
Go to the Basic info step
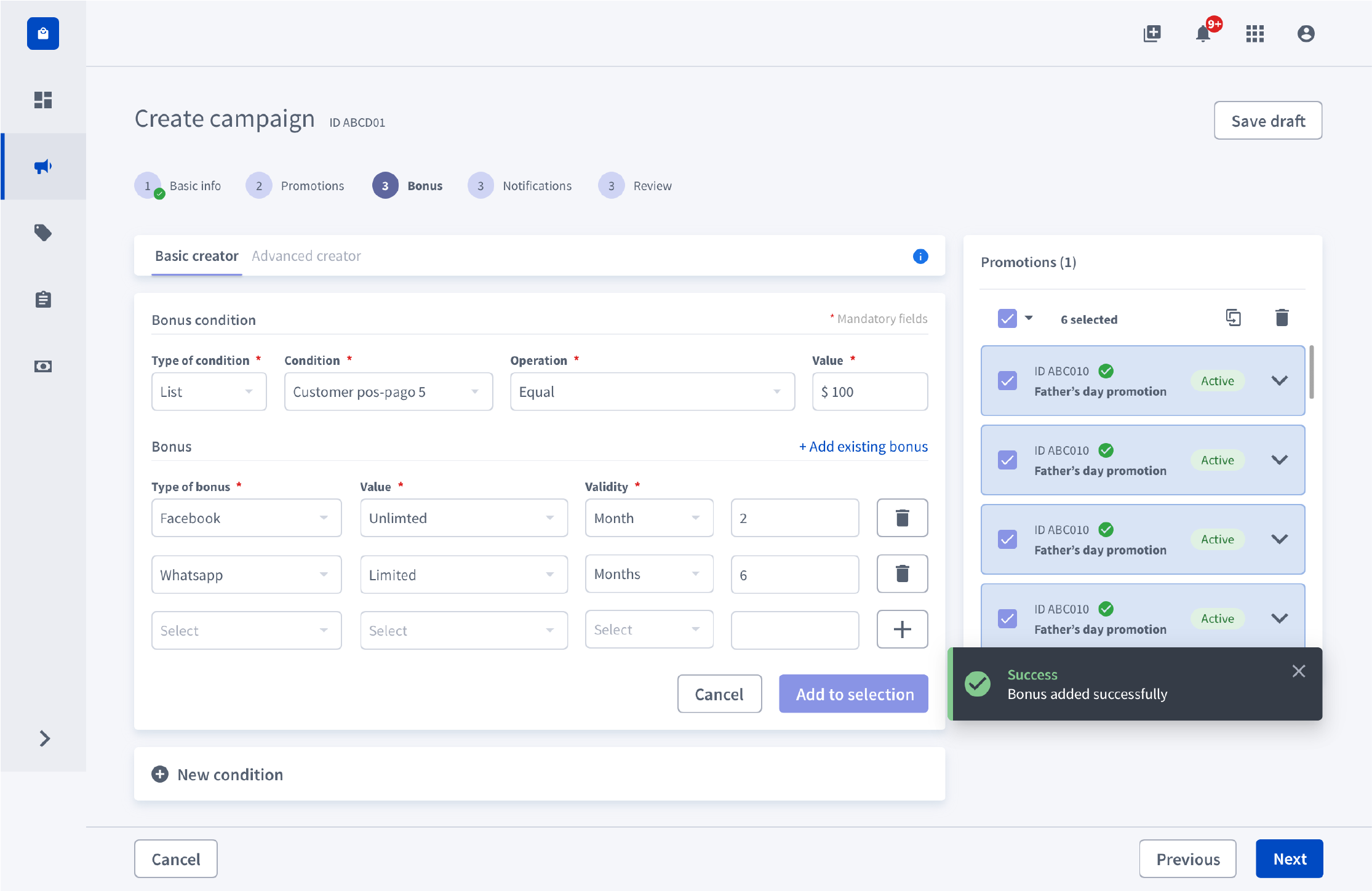click(x=178, y=185)
